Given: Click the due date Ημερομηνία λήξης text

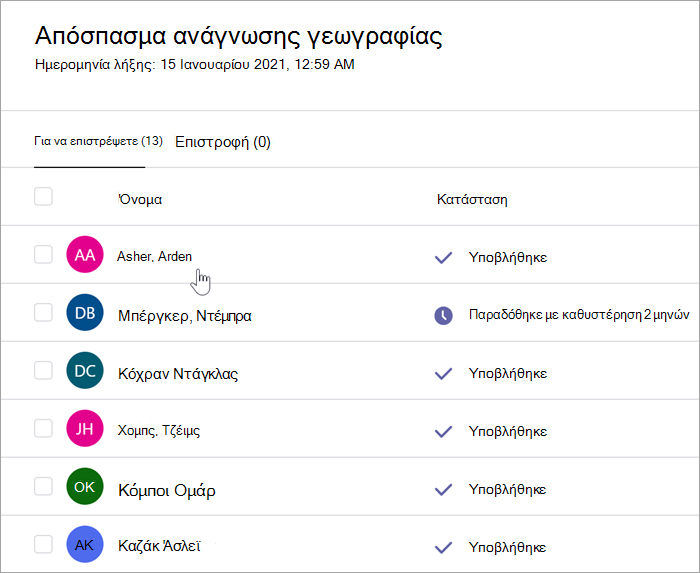Looking at the screenshot, I should (195, 65).
